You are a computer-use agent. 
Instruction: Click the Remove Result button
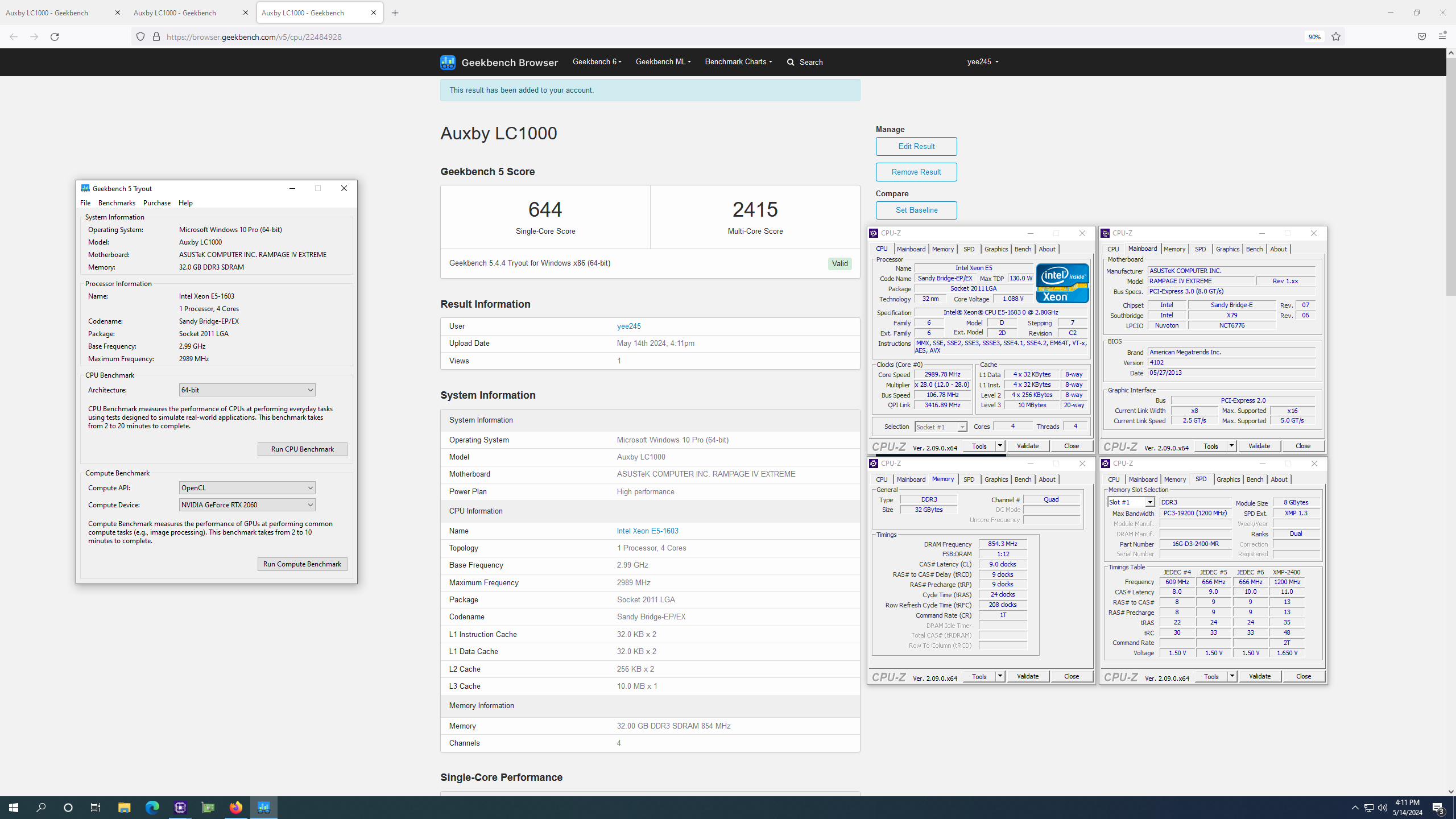point(916,172)
